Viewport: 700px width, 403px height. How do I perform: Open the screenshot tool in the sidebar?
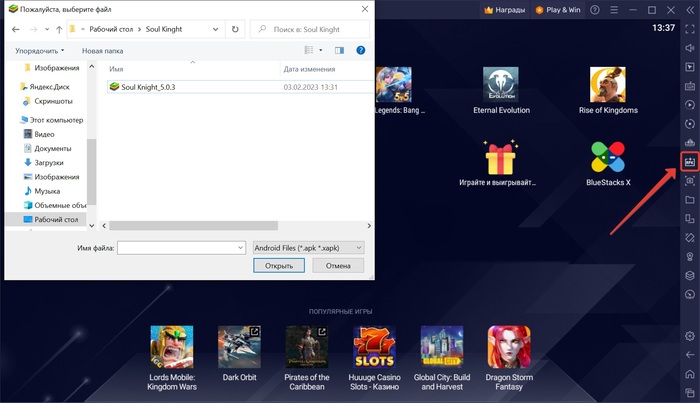click(x=689, y=180)
